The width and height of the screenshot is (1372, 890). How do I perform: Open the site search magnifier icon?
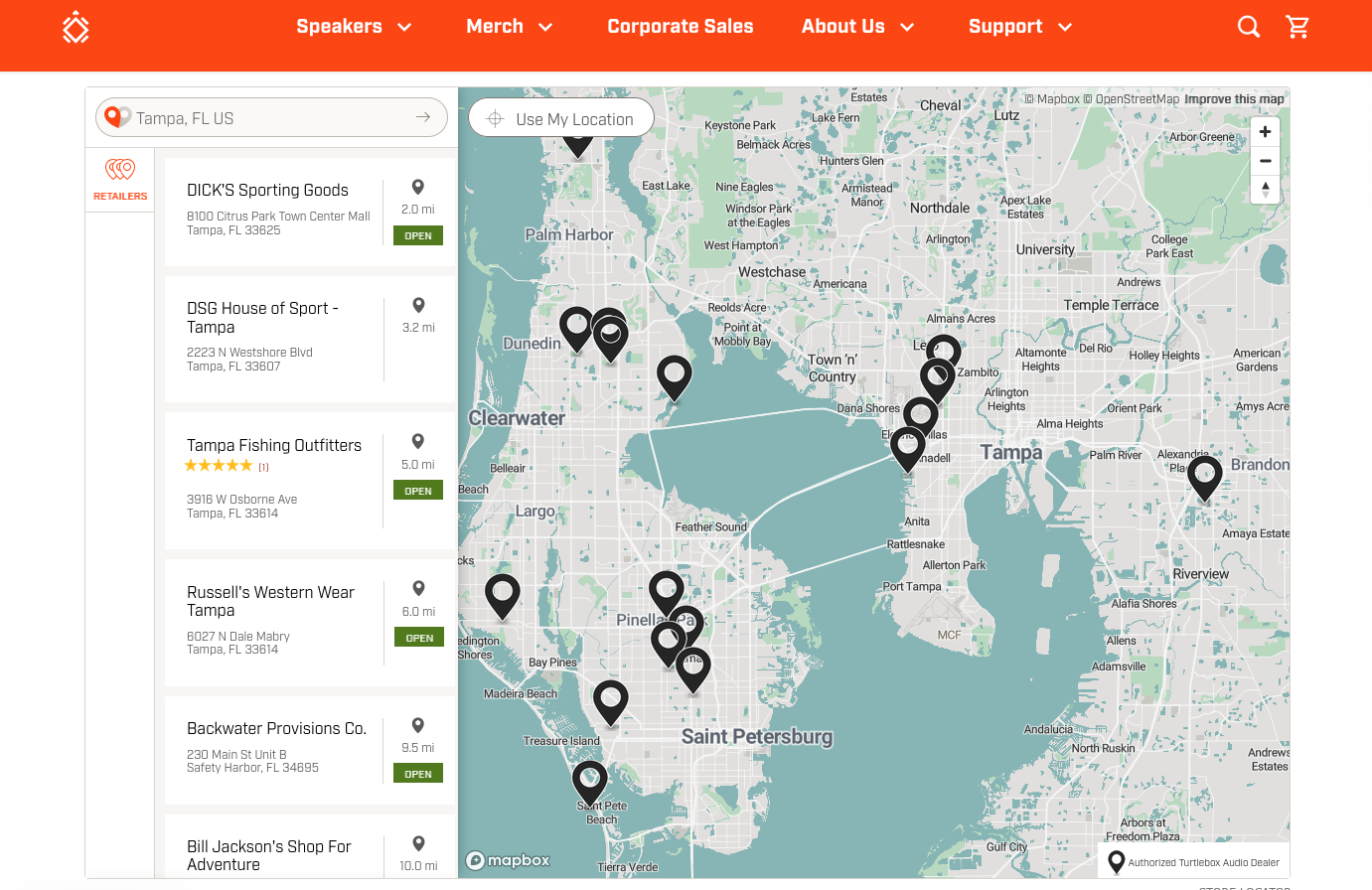tap(1249, 27)
